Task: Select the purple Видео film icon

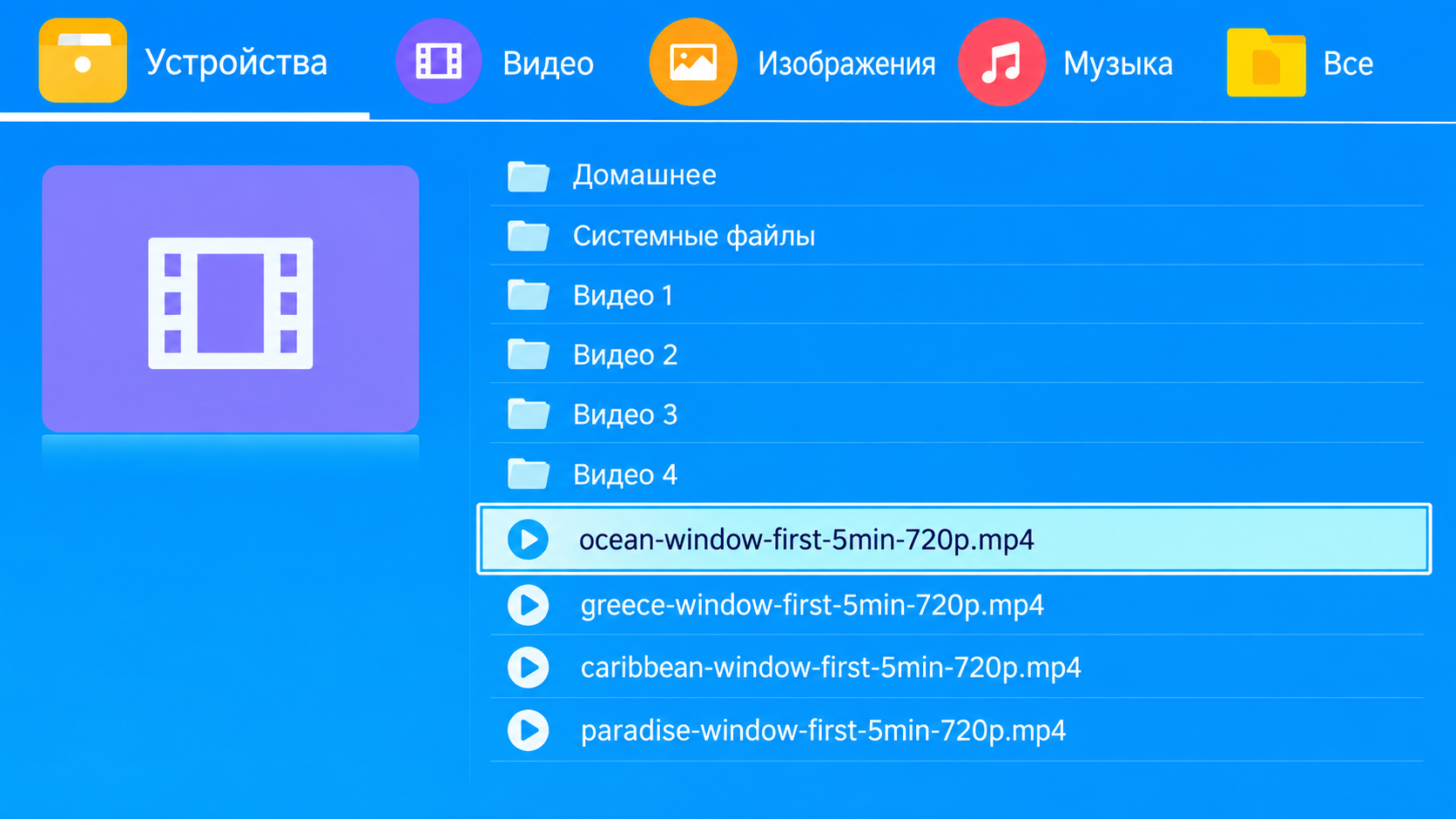Action: tap(439, 62)
